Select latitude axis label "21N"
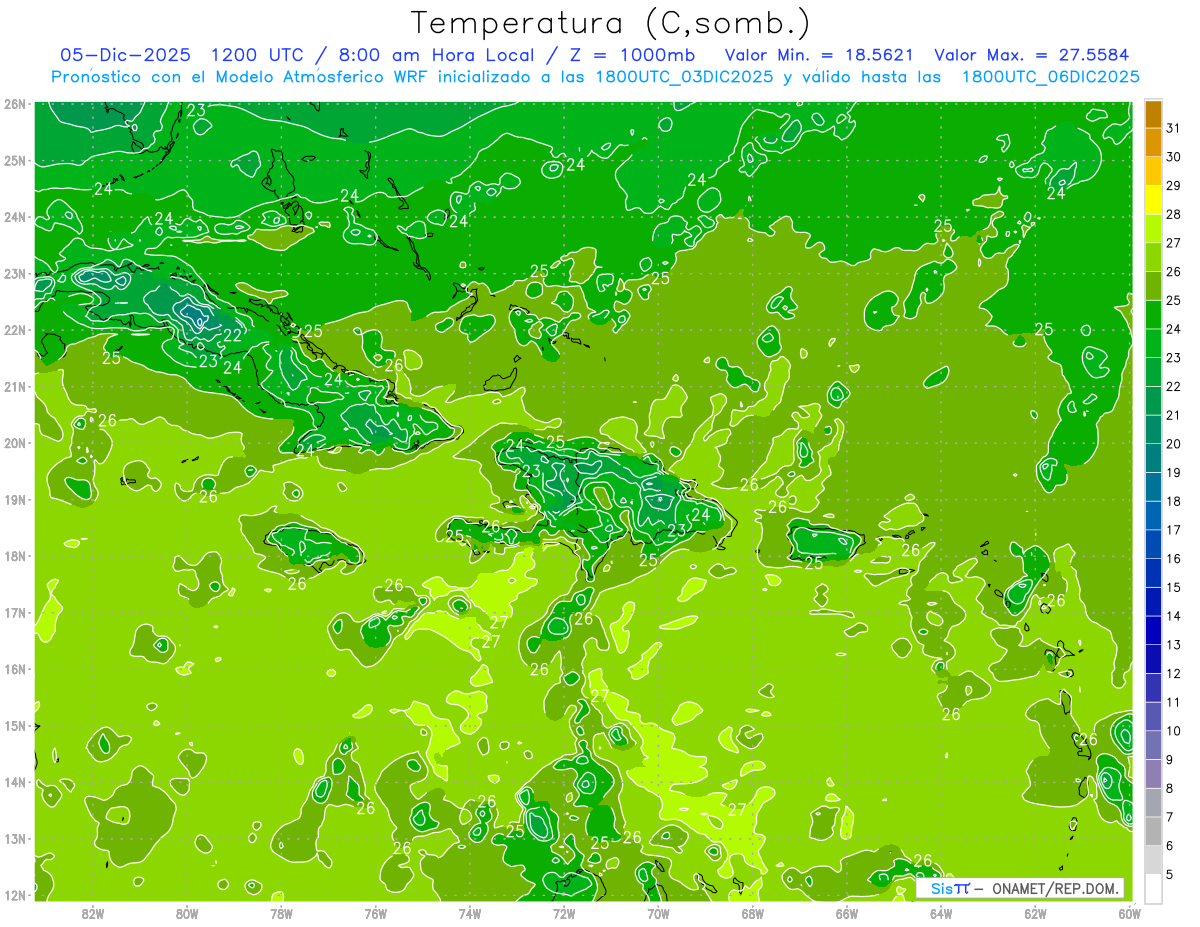This screenshot has width=1200, height=927. click(14, 387)
